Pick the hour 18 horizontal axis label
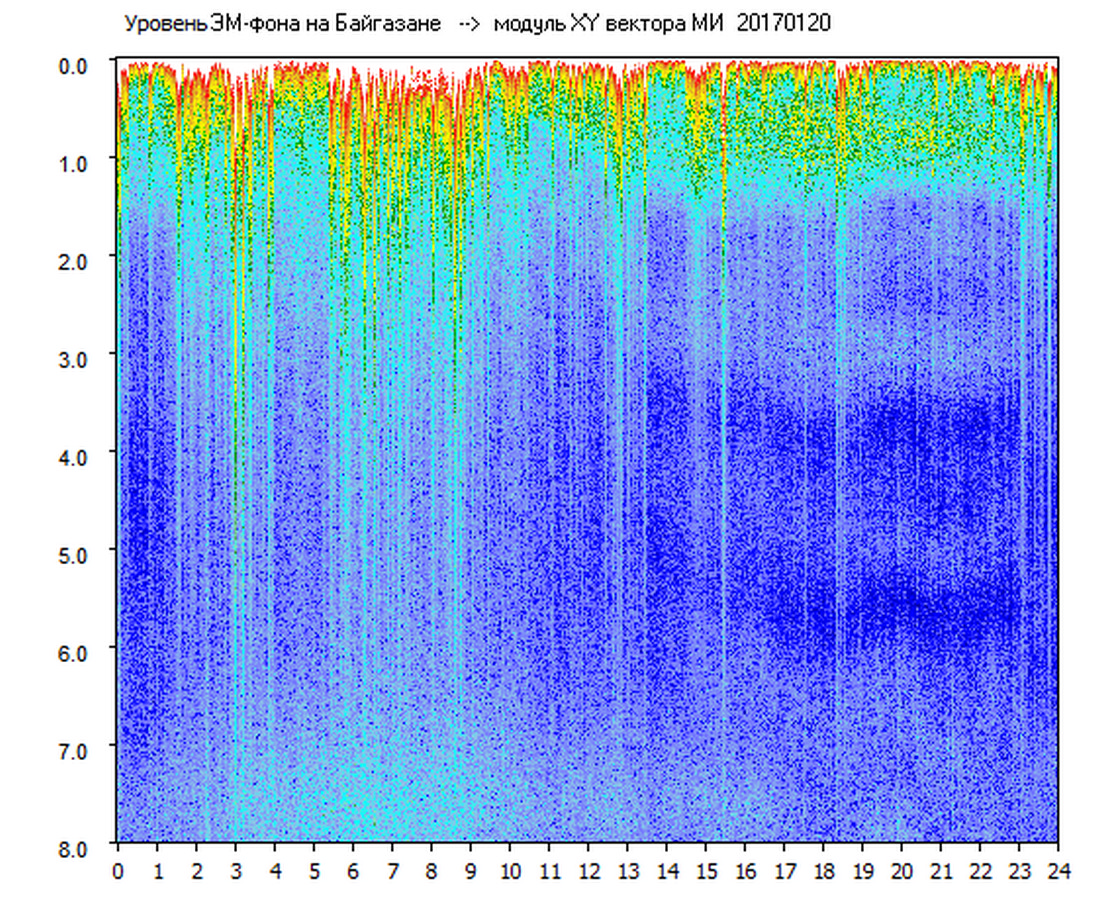 click(x=824, y=872)
